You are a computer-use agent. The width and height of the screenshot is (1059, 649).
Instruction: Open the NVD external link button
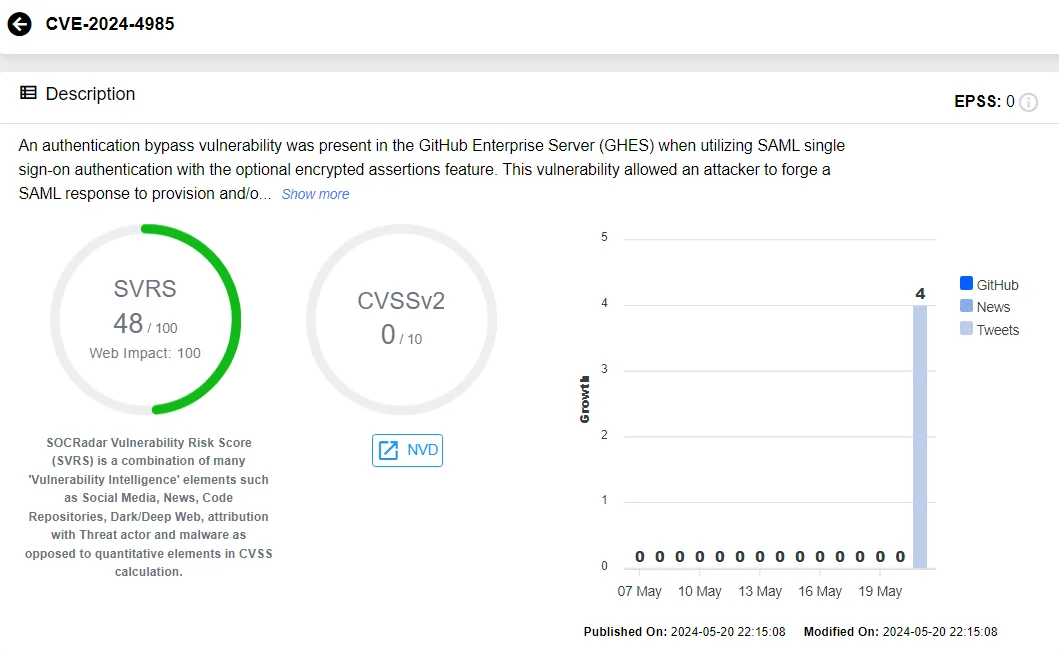407,450
